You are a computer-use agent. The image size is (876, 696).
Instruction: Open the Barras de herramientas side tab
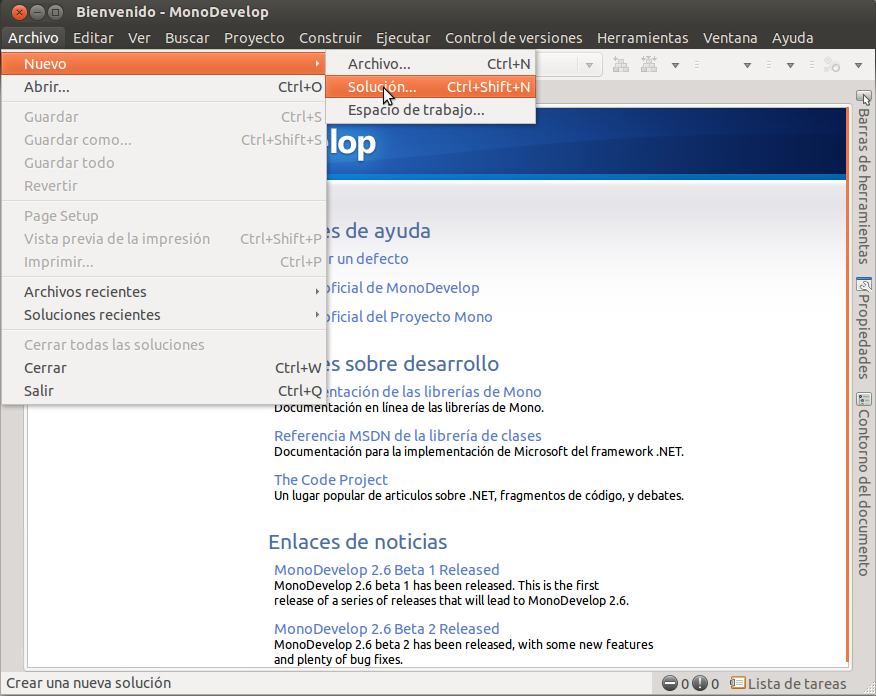(x=864, y=178)
